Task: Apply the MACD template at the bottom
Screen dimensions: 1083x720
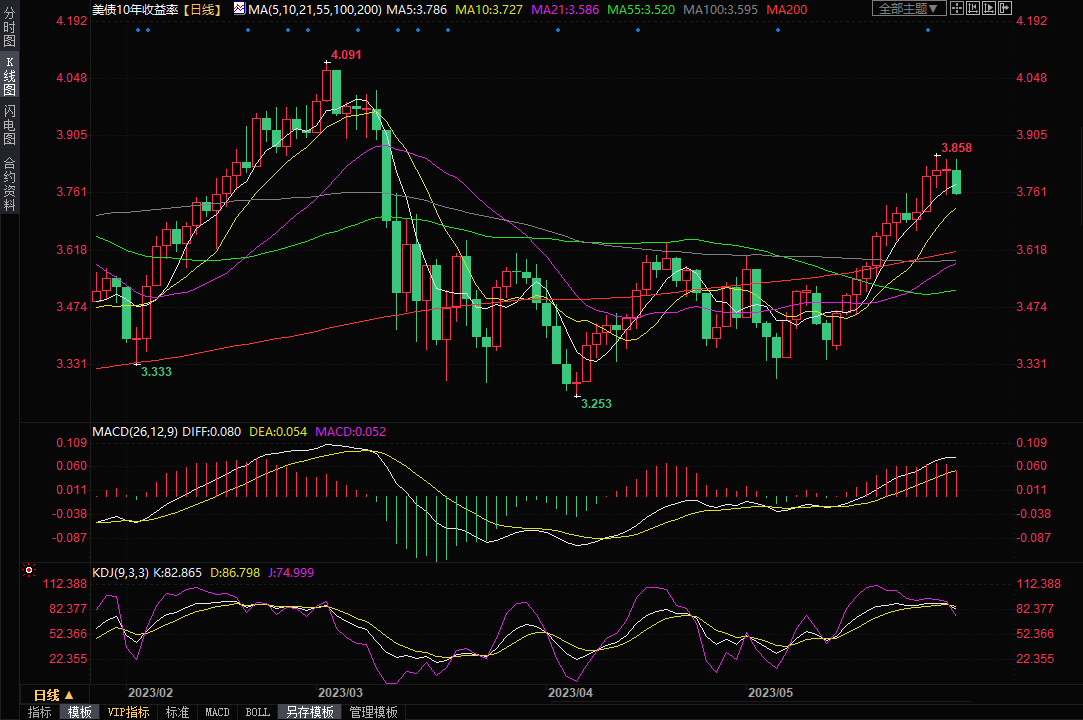Action: click(217, 712)
